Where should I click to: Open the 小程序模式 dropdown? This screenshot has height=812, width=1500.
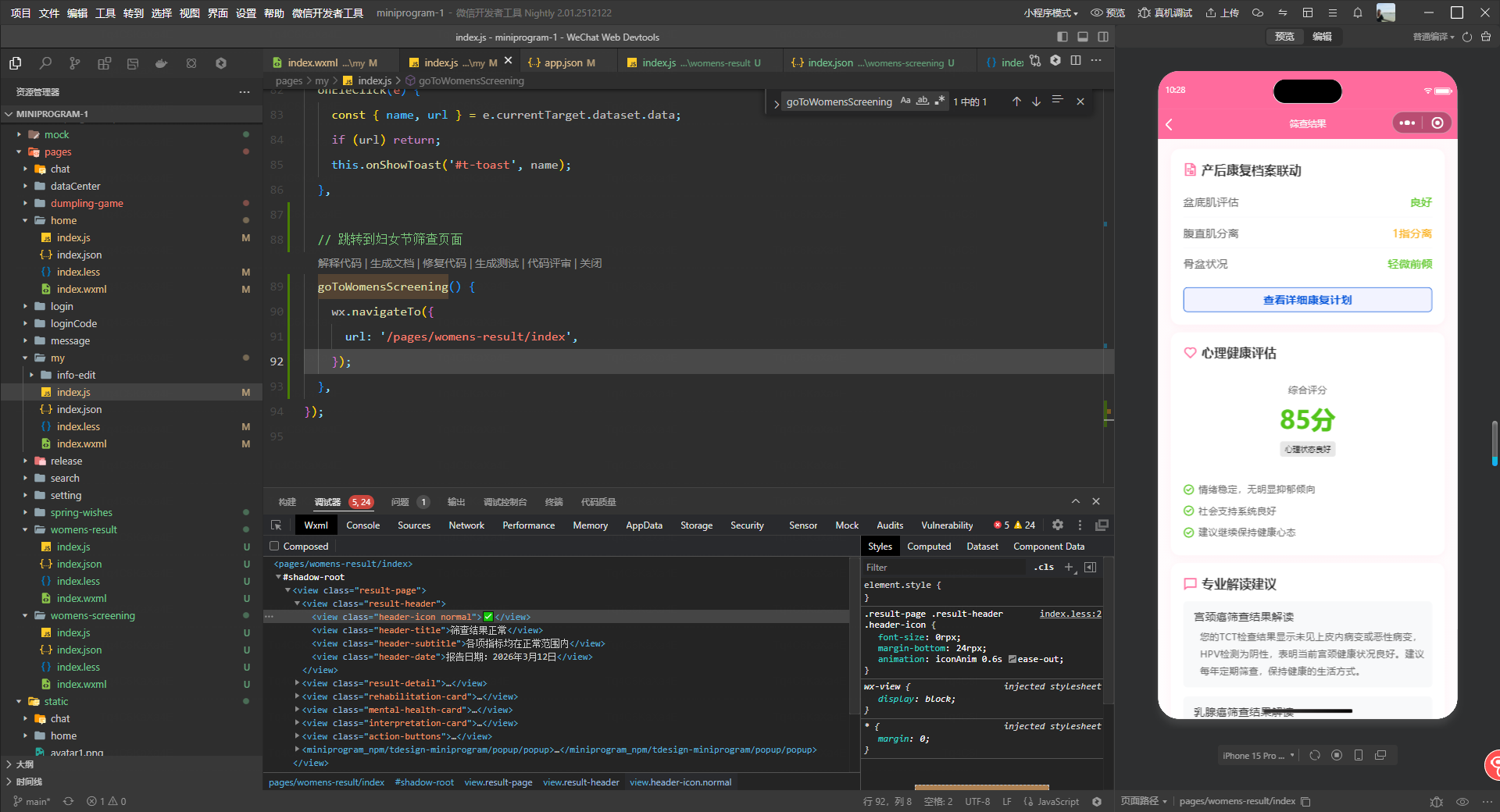pyautogui.click(x=1050, y=12)
